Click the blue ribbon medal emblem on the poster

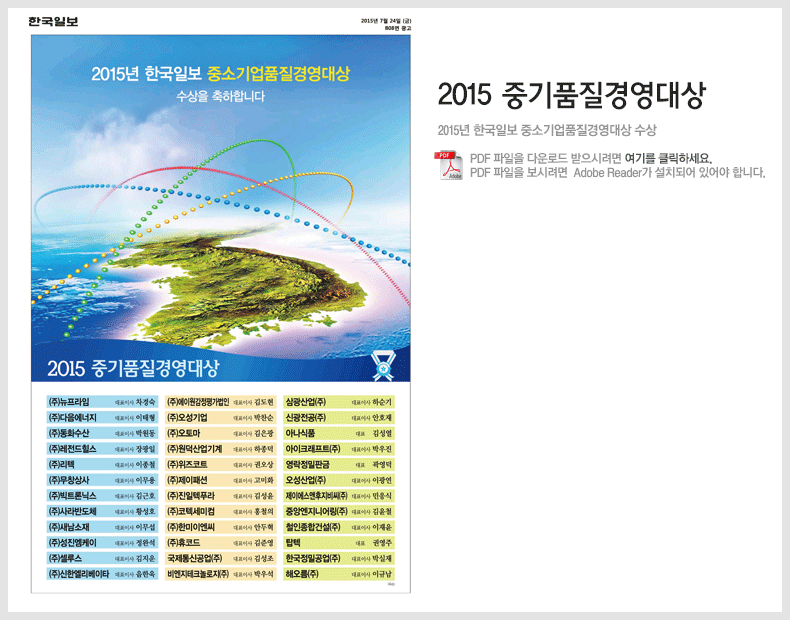[383, 366]
